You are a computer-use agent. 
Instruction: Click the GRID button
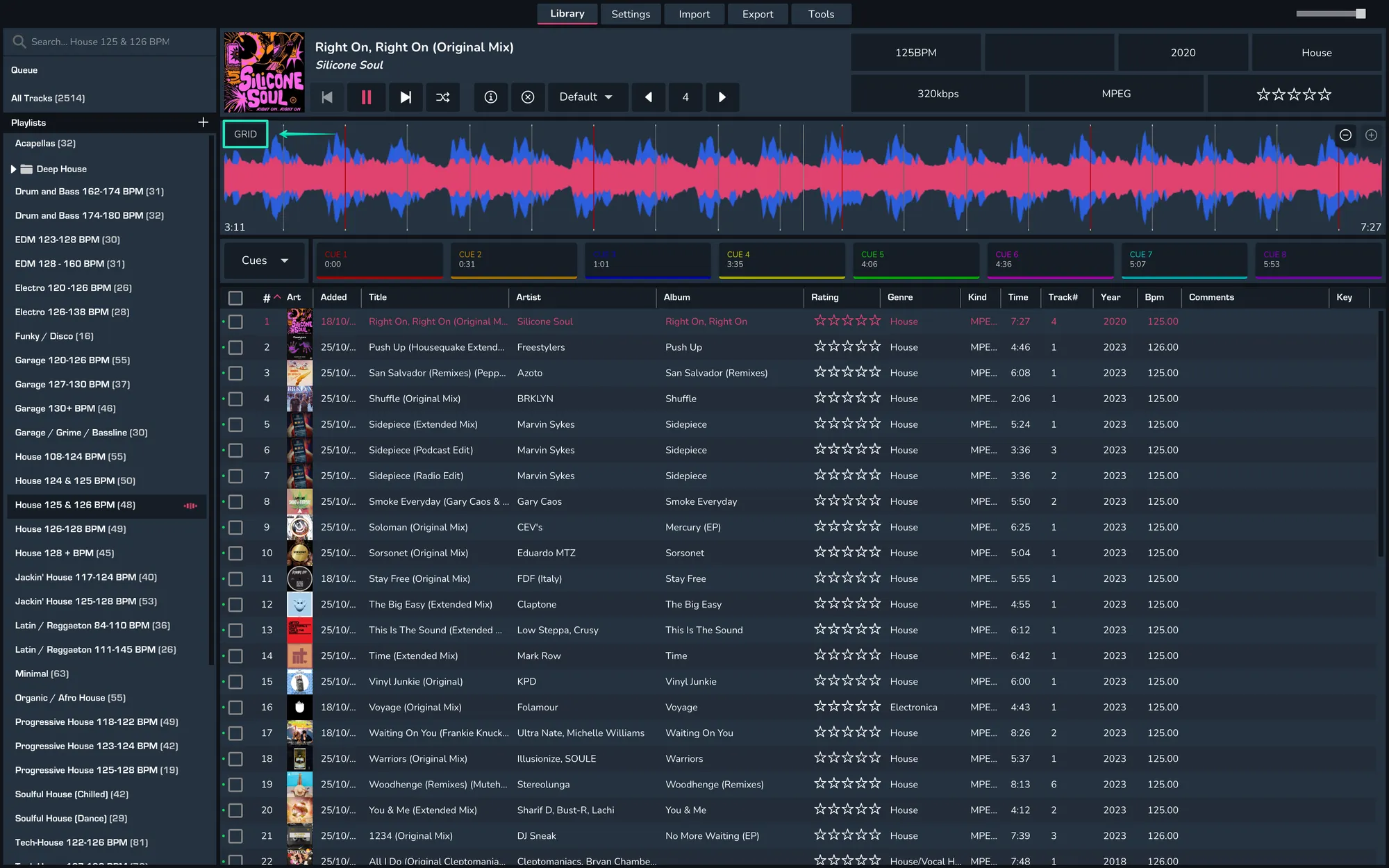click(245, 134)
